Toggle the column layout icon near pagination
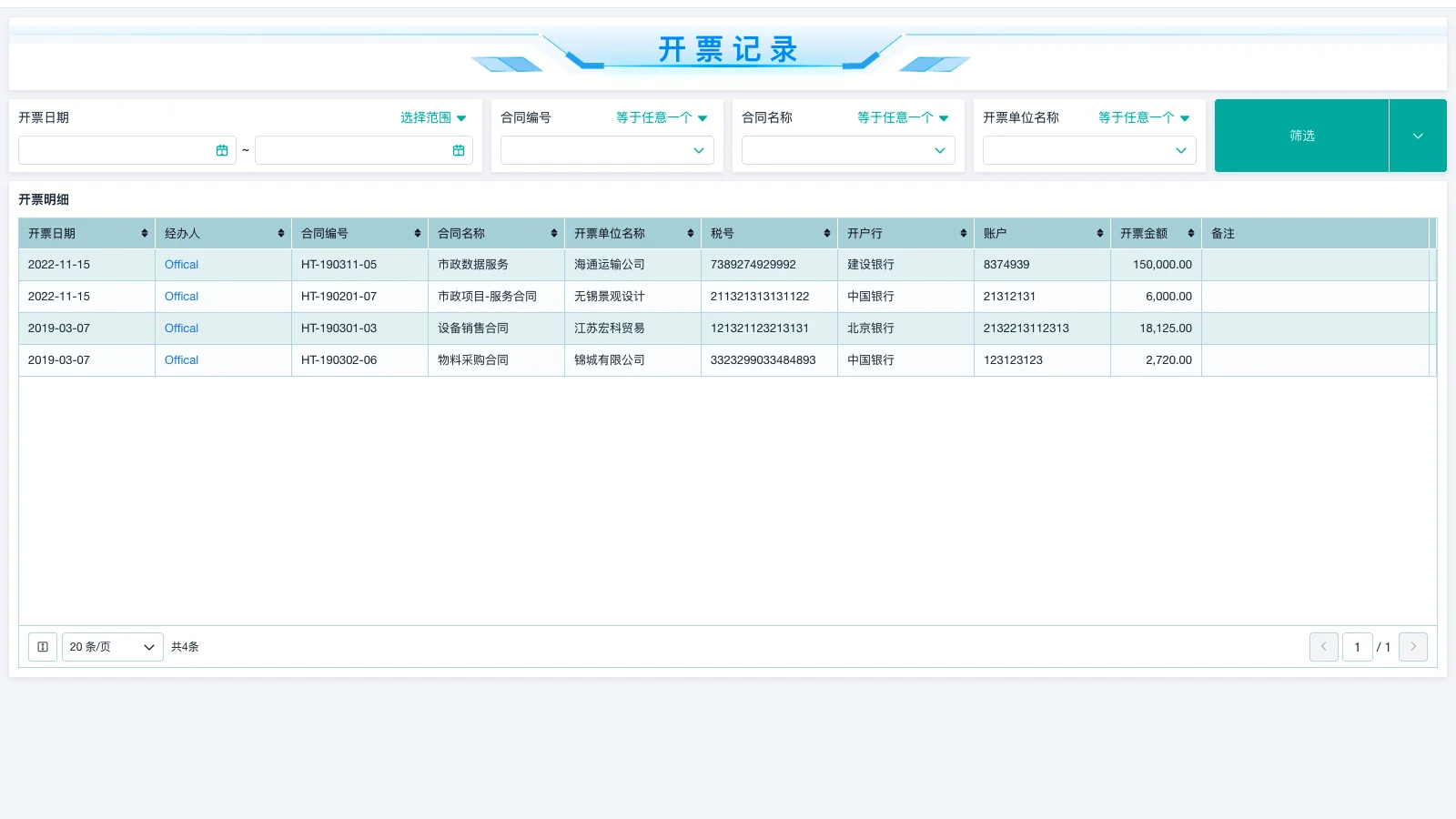1456x819 pixels. click(x=43, y=647)
